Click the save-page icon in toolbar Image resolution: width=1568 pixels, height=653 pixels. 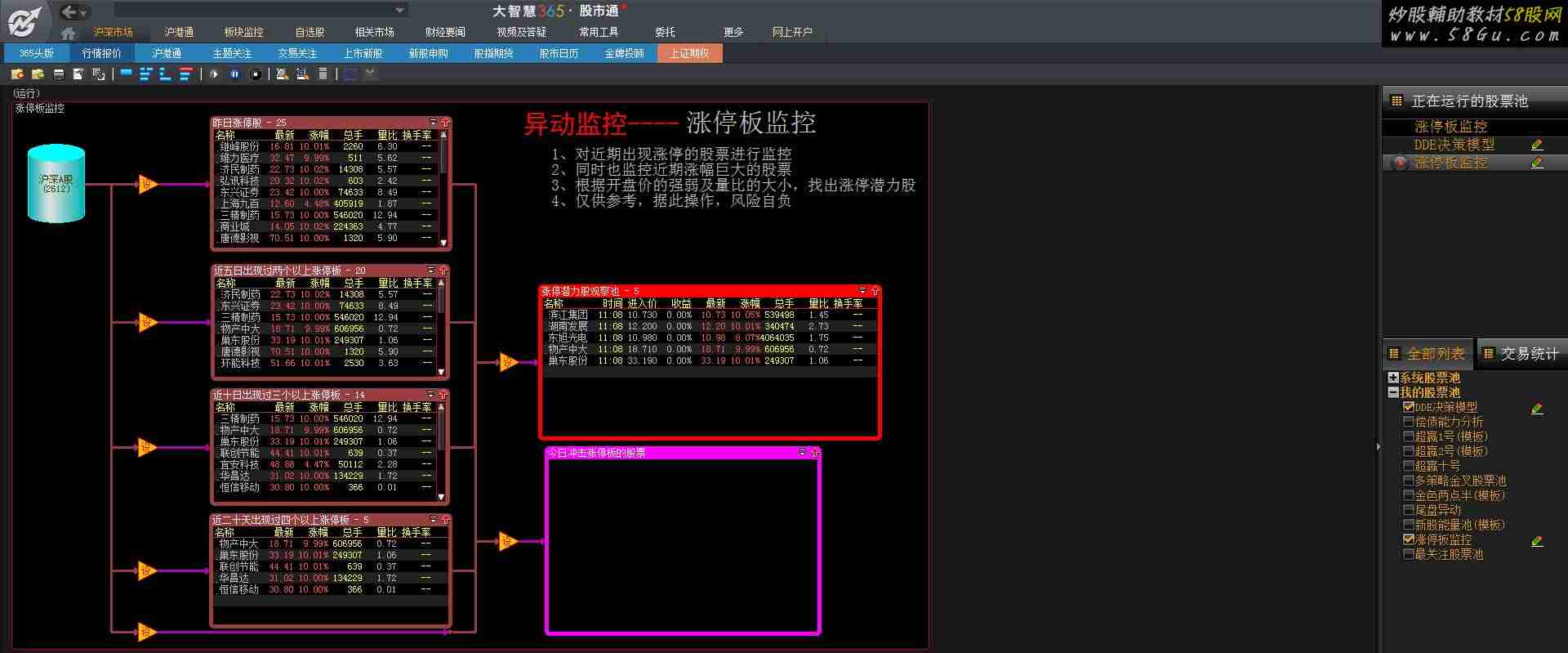click(78, 74)
